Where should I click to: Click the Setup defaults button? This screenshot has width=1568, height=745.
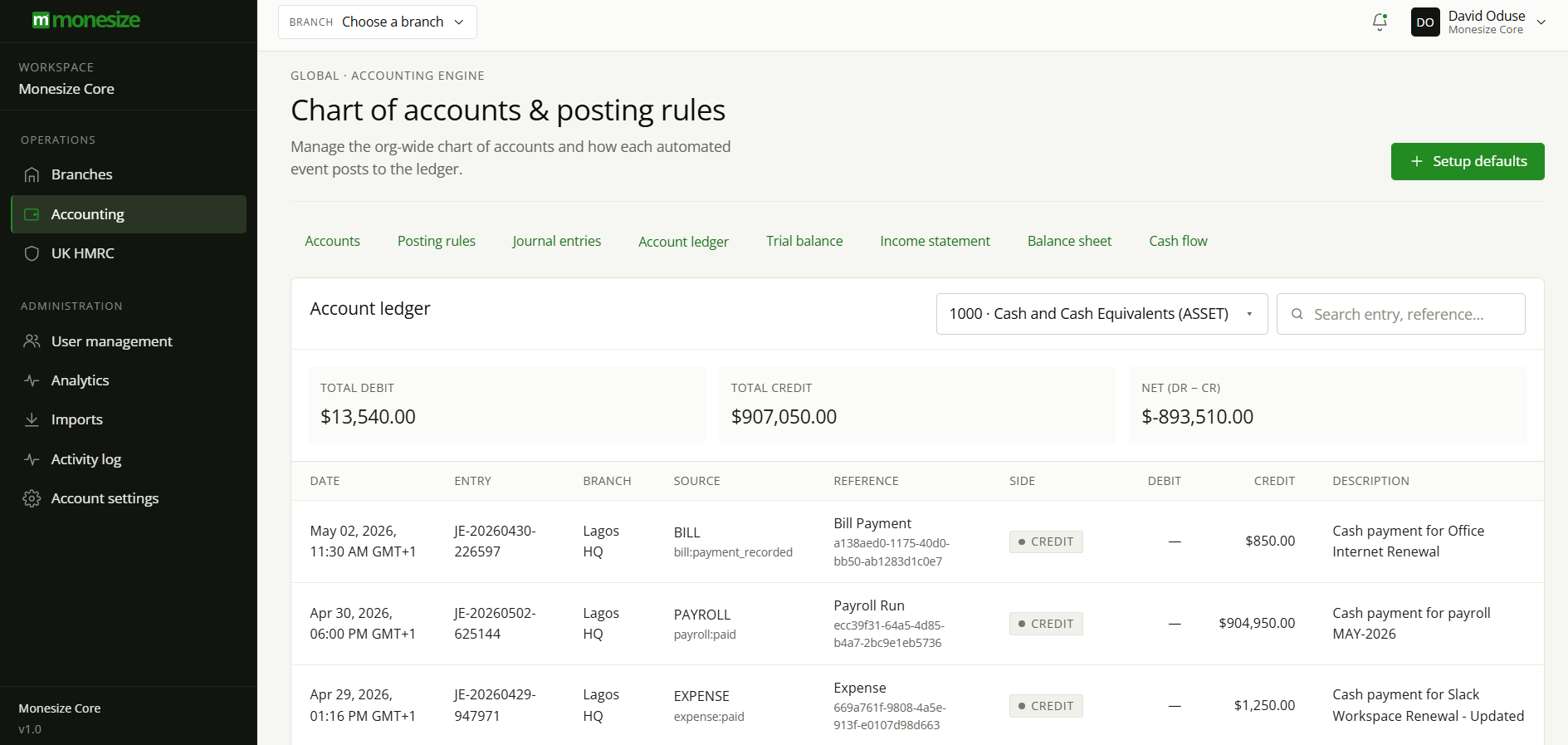point(1468,161)
